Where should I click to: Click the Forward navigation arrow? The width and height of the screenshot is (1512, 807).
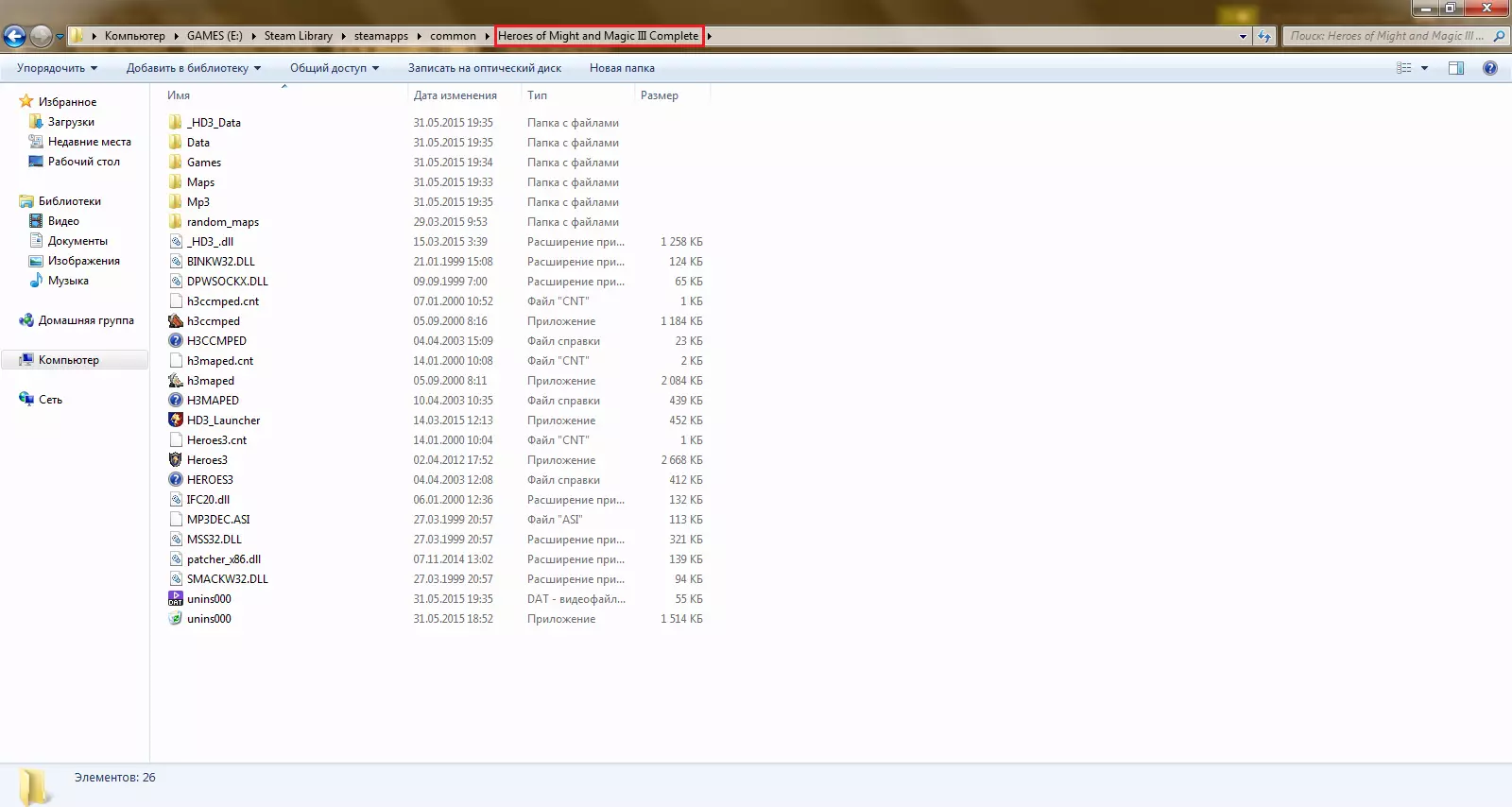pos(41,36)
